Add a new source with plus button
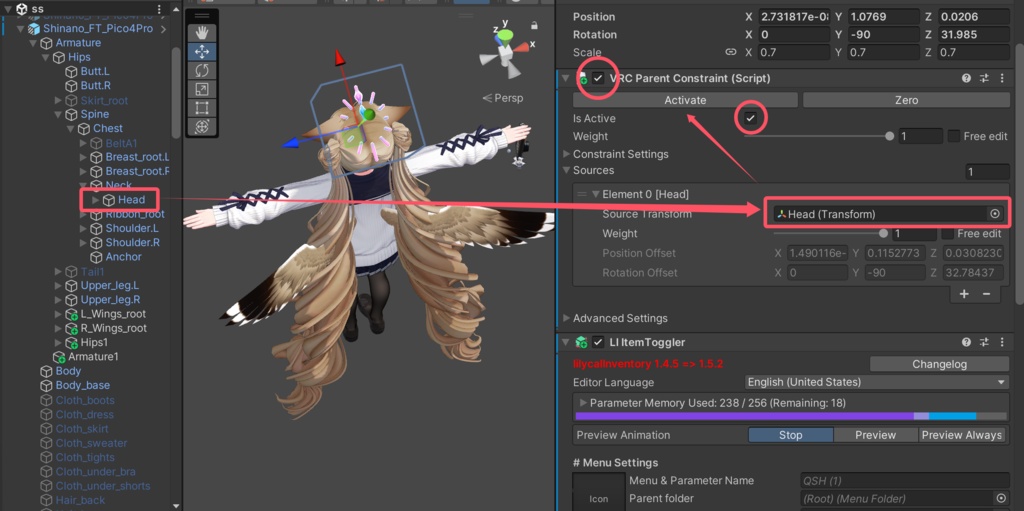The width and height of the screenshot is (1024, 511). click(x=964, y=294)
